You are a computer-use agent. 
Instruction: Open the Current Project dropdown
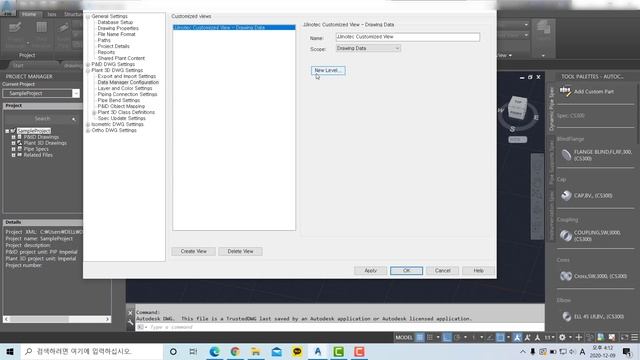pyautogui.click(x=76, y=93)
